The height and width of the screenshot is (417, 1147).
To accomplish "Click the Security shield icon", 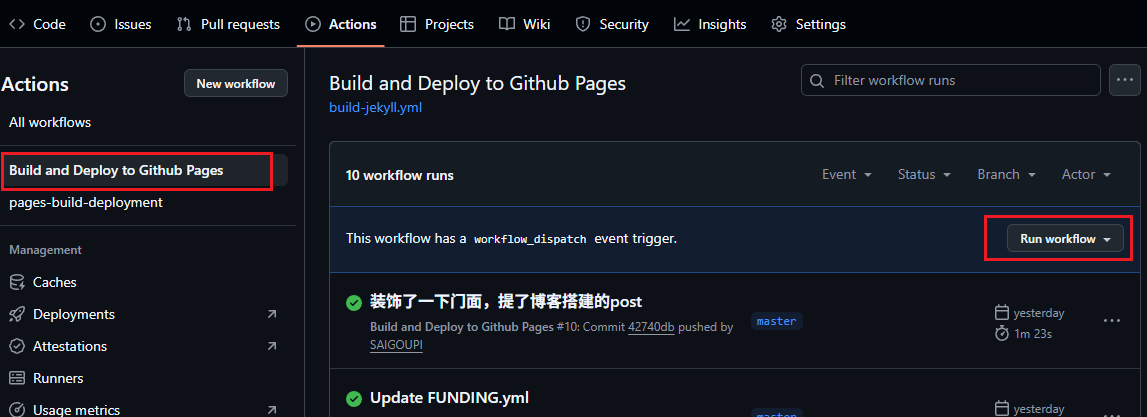I will point(583,24).
